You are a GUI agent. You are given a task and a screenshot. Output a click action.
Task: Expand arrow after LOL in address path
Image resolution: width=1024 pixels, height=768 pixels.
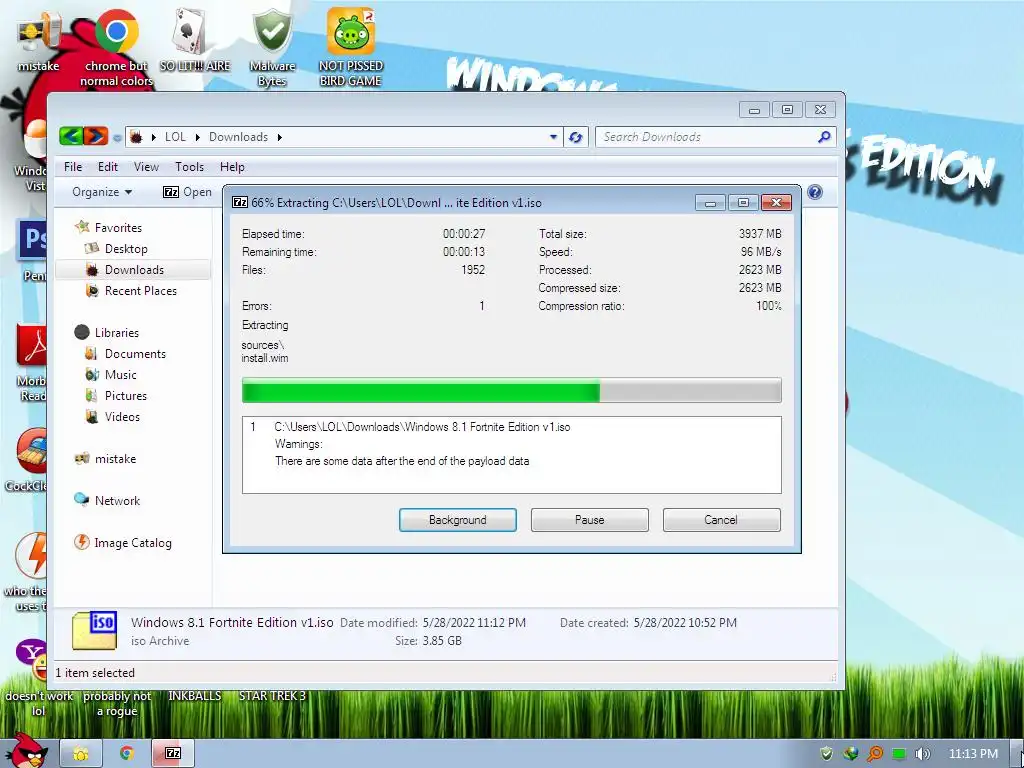197,137
